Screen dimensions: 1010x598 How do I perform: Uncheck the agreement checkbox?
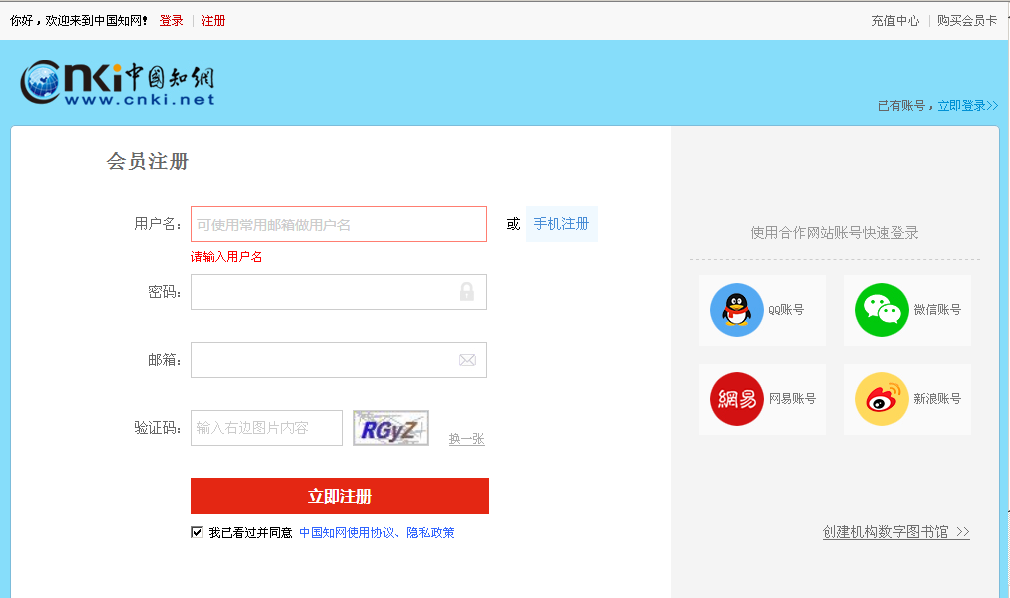[x=197, y=532]
